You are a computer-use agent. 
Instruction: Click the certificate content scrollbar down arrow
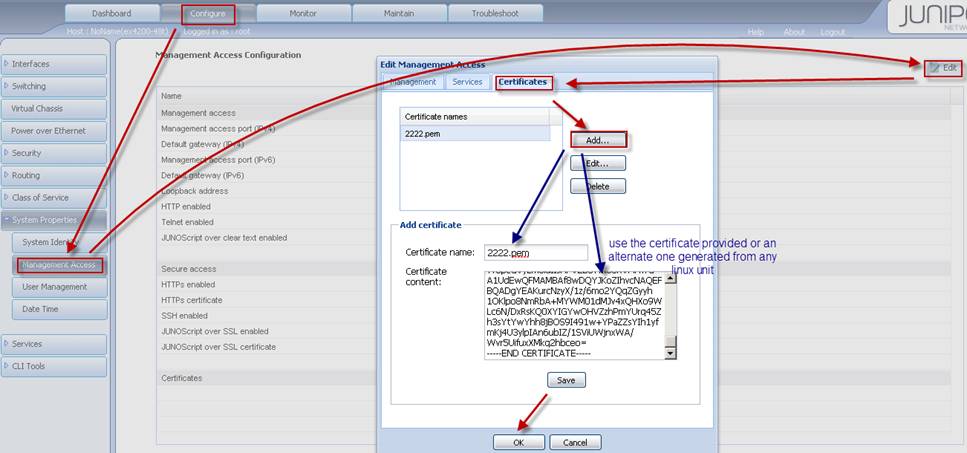tap(671, 353)
